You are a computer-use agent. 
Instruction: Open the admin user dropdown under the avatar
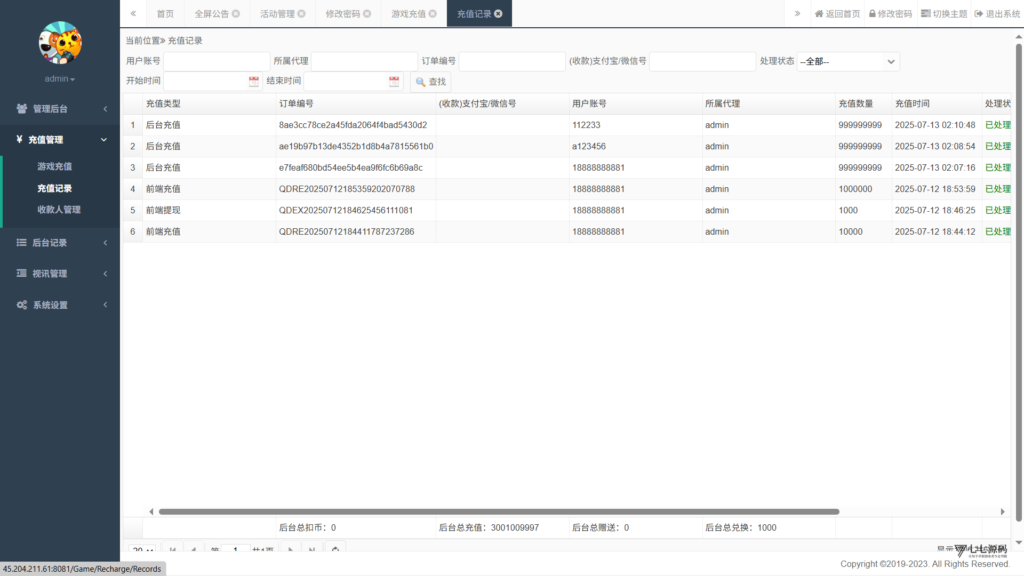(59, 79)
